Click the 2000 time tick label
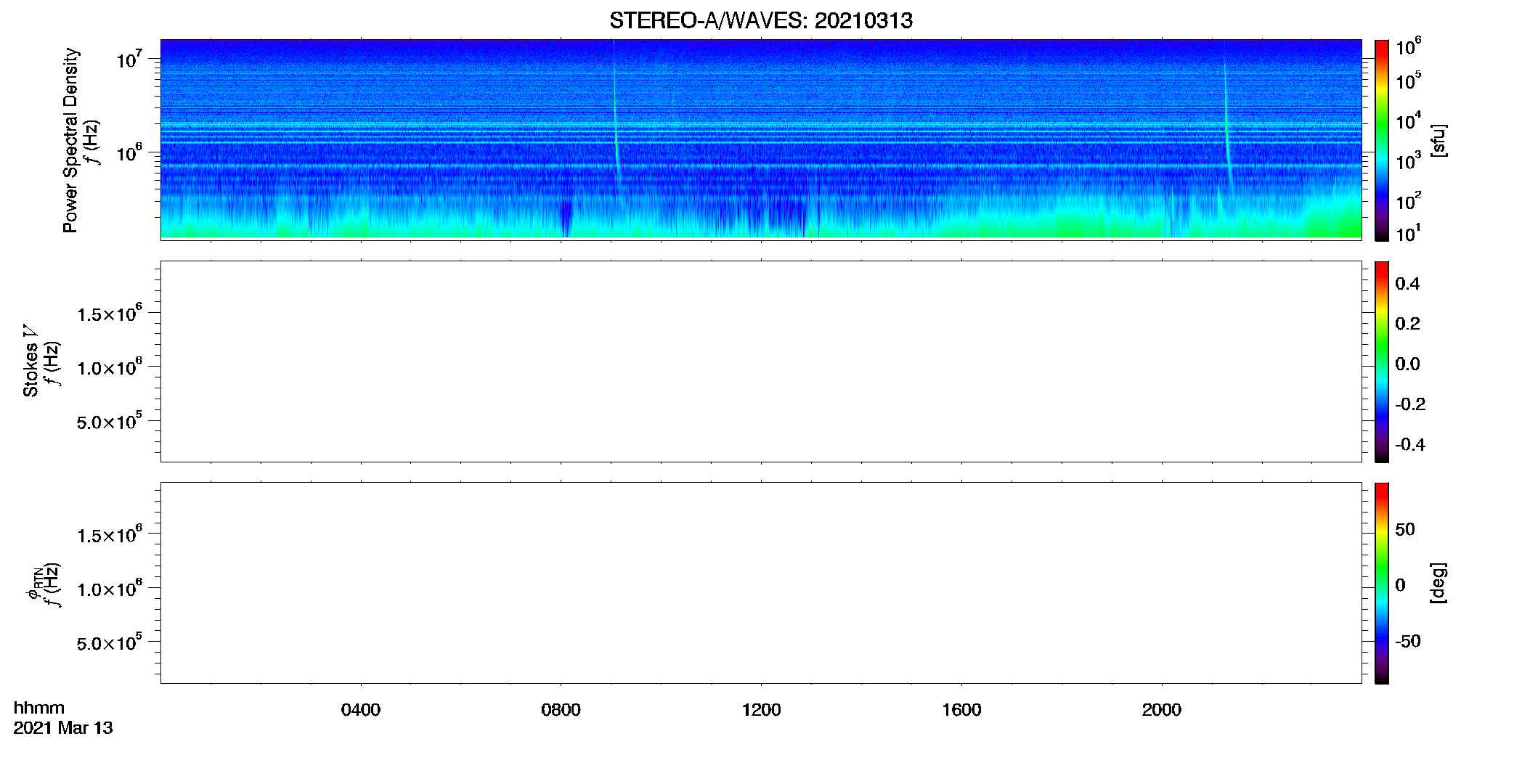Screen dimensions: 1522x784 tap(1162, 710)
